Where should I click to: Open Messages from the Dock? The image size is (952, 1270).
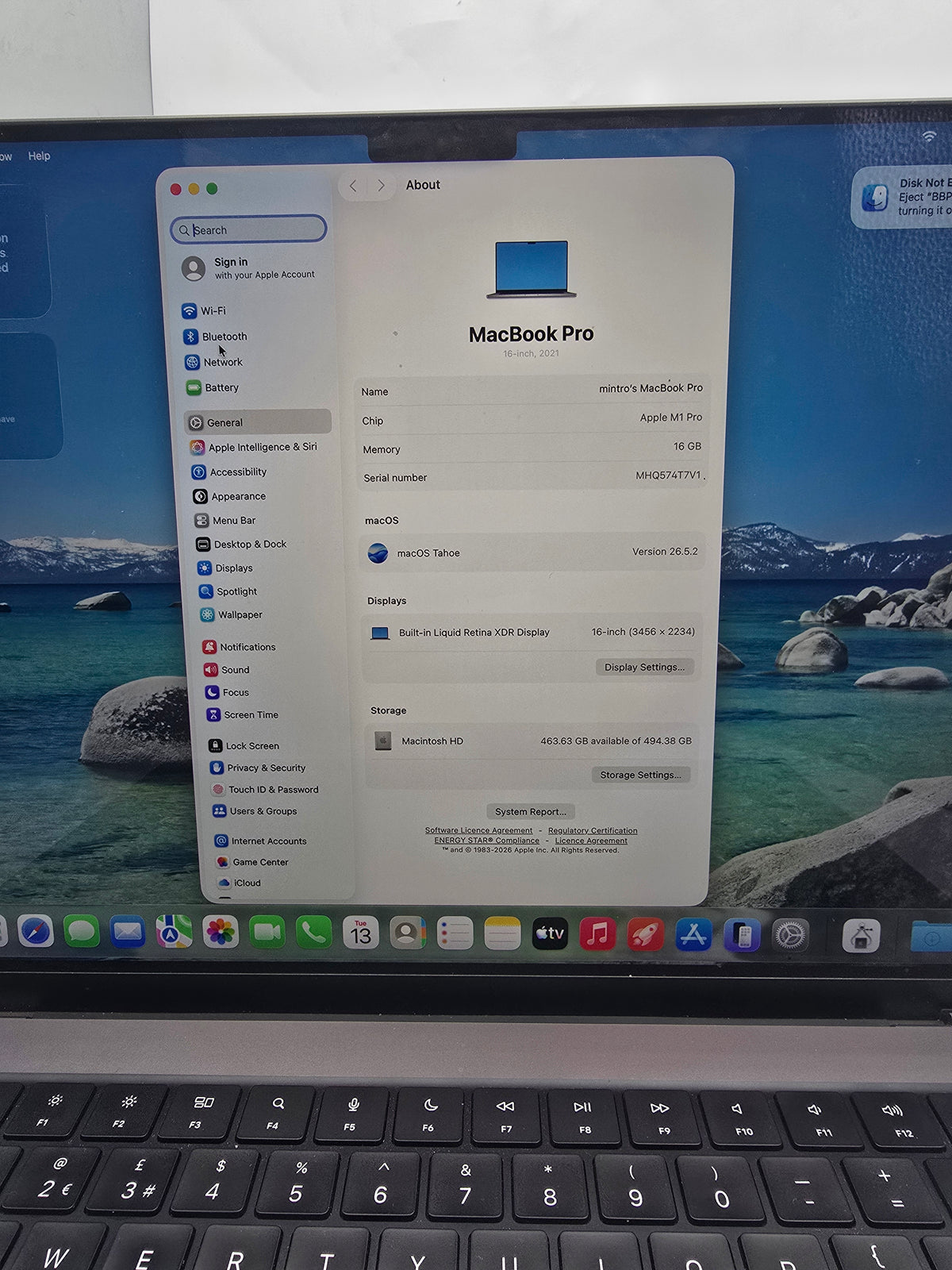82,931
